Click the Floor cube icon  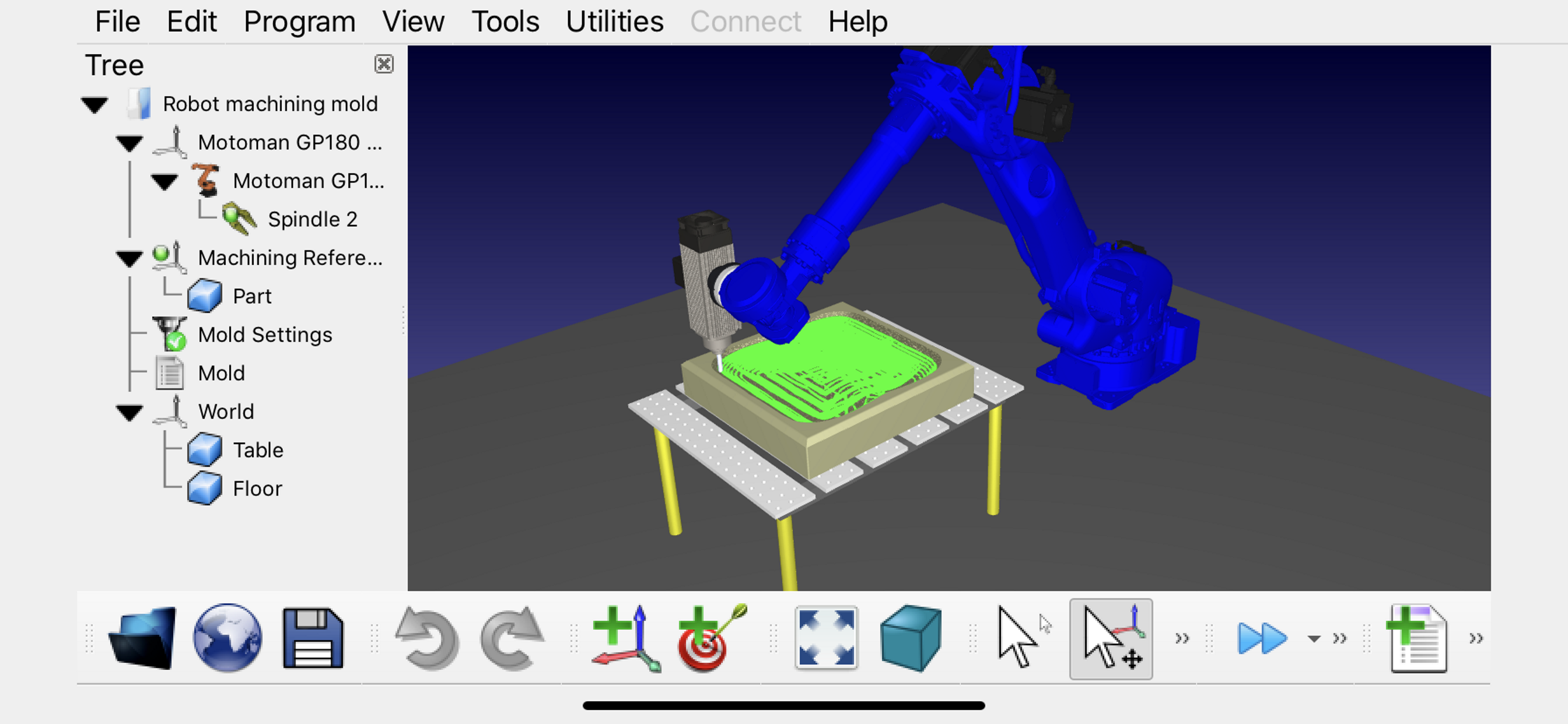pyautogui.click(x=205, y=488)
